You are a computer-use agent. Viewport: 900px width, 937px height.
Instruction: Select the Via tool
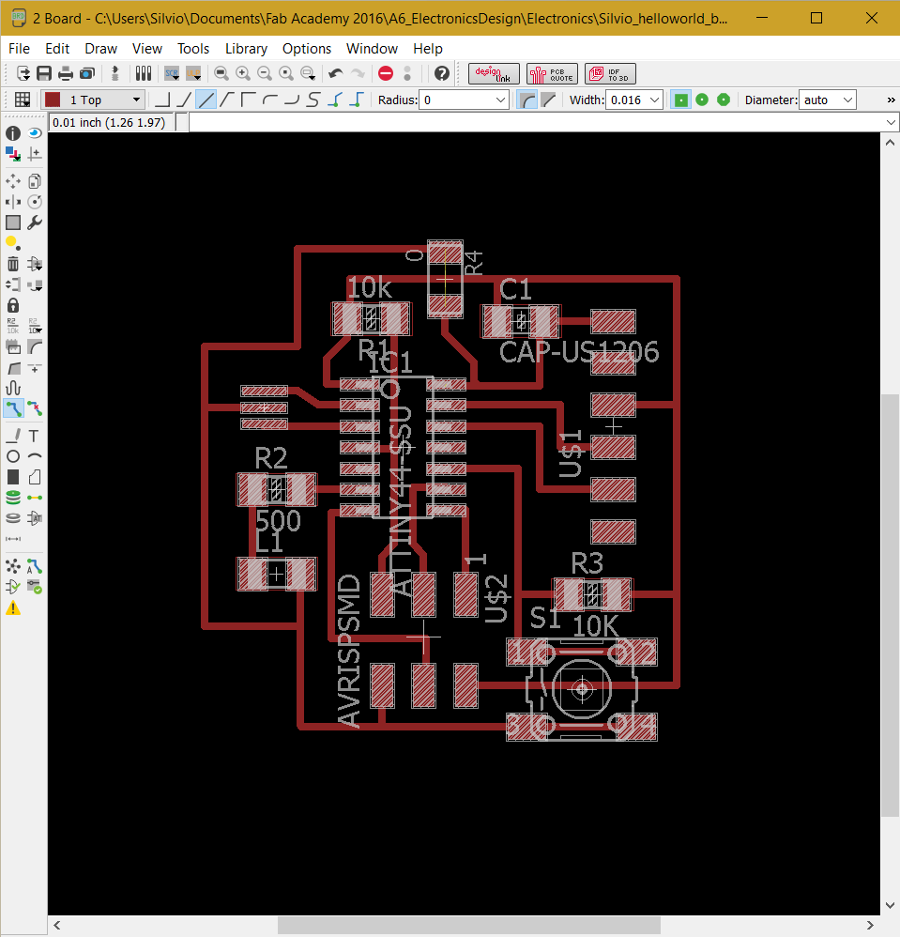pyautogui.click(x=13, y=497)
